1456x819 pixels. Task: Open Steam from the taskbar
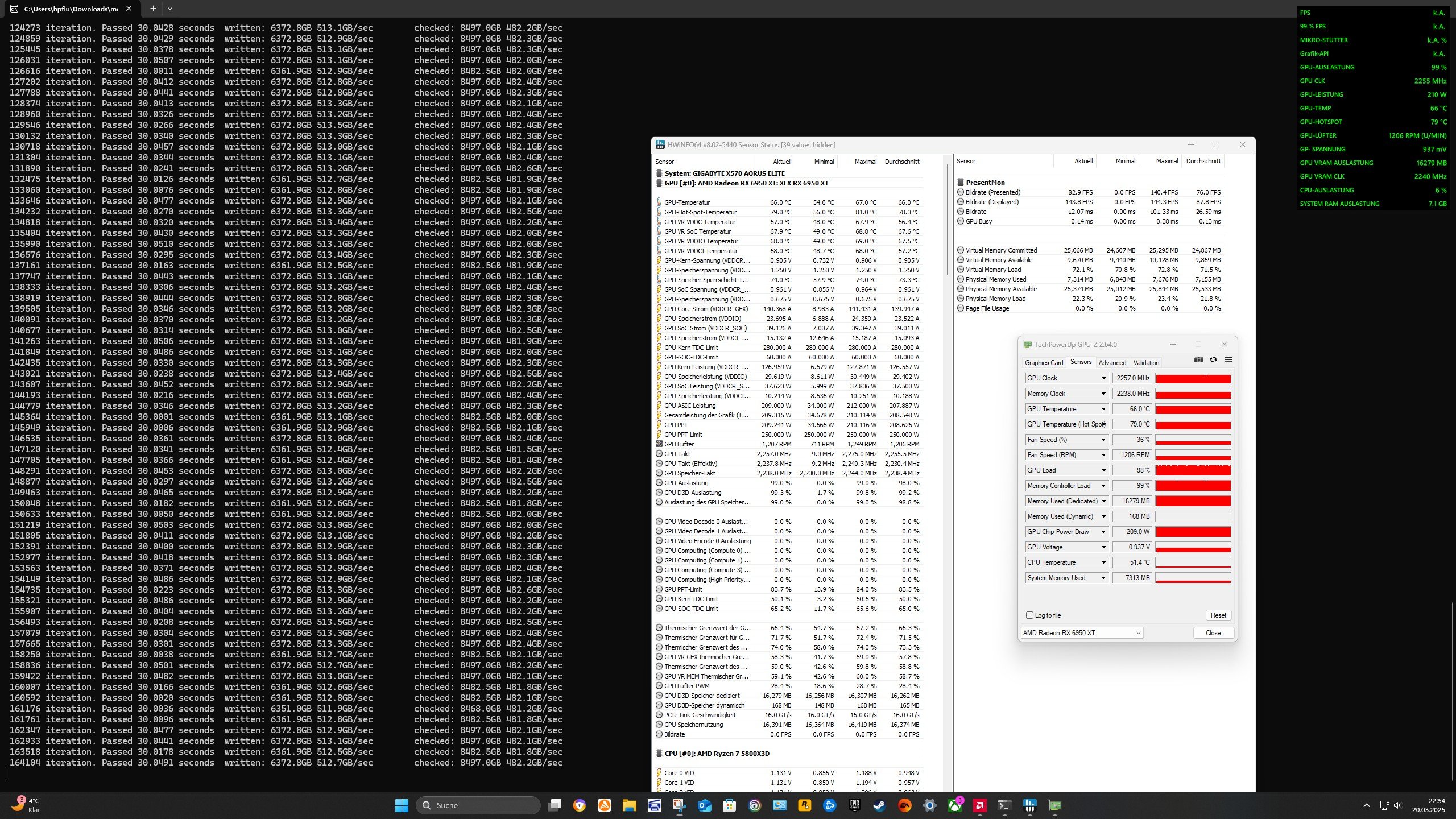coord(879,805)
